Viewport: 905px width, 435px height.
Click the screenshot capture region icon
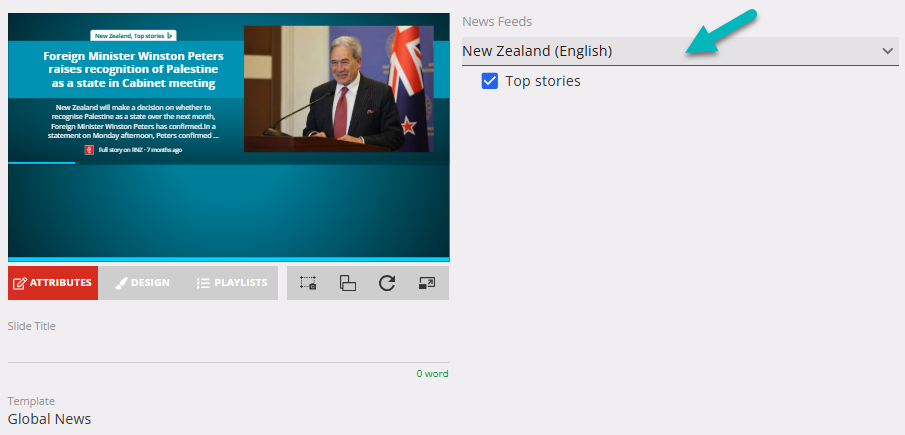[x=308, y=283]
